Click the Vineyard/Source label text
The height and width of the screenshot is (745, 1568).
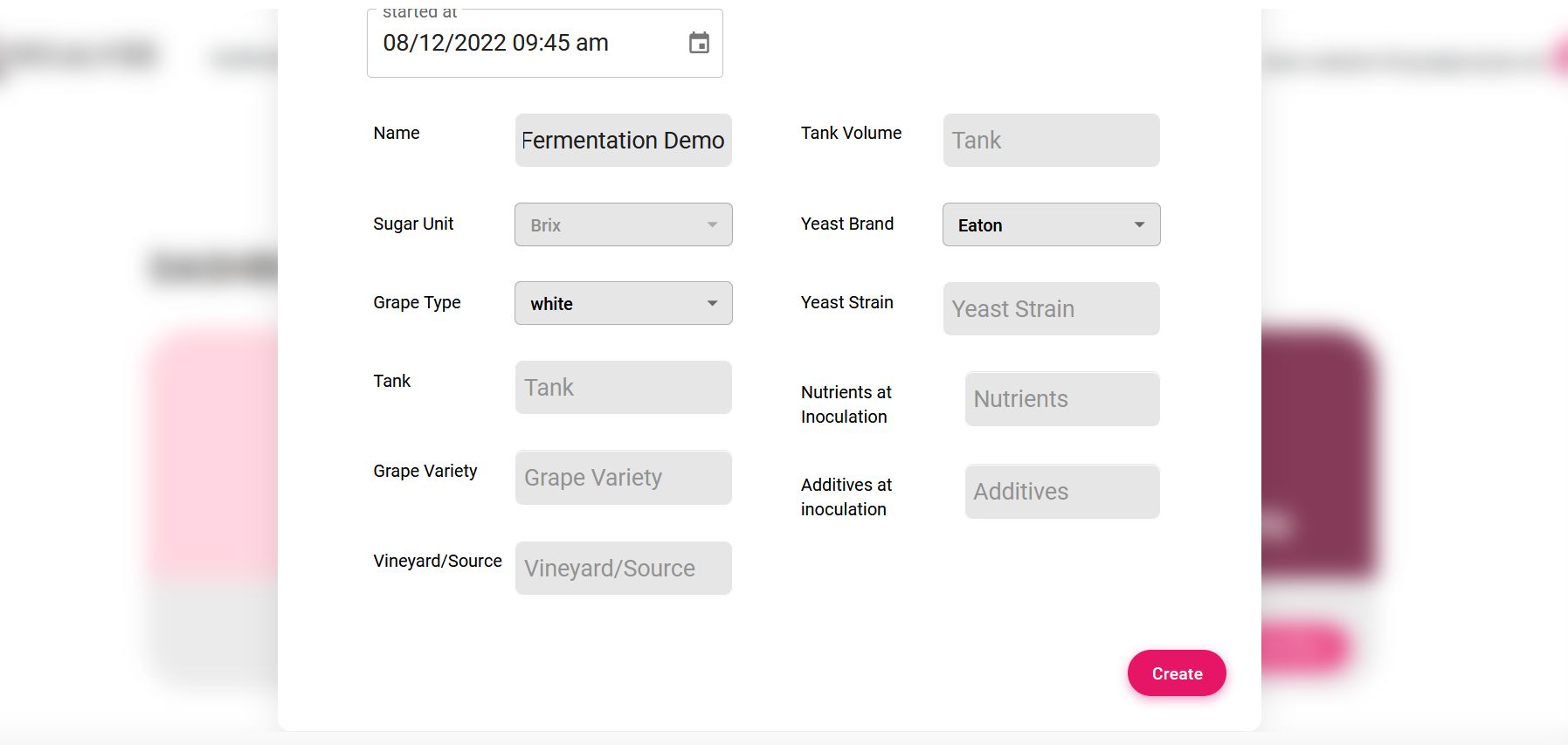pyautogui.click(x=437, y=561)
